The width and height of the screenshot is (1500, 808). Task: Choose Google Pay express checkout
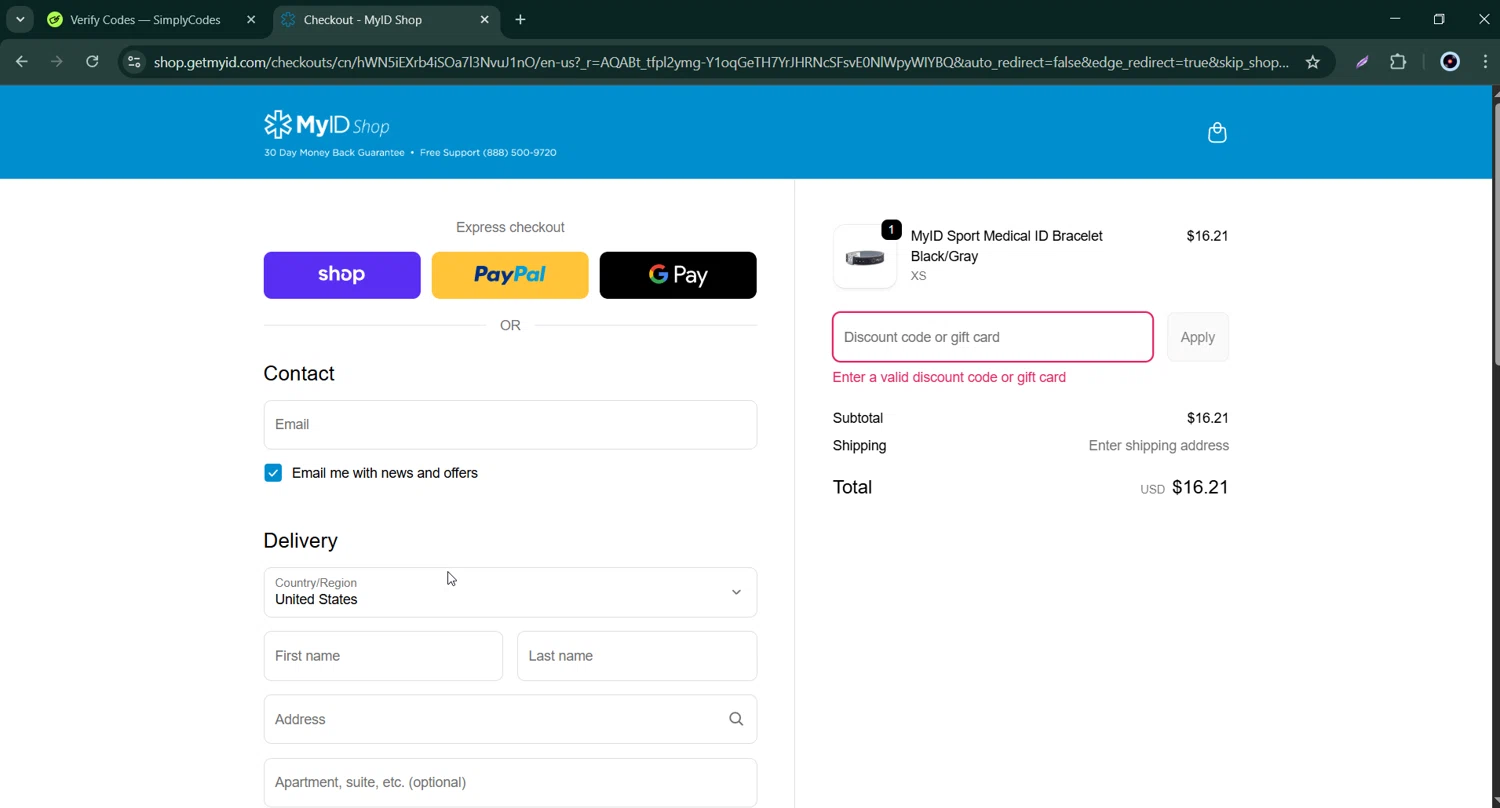pyautogui.click(x=678, y=275)
